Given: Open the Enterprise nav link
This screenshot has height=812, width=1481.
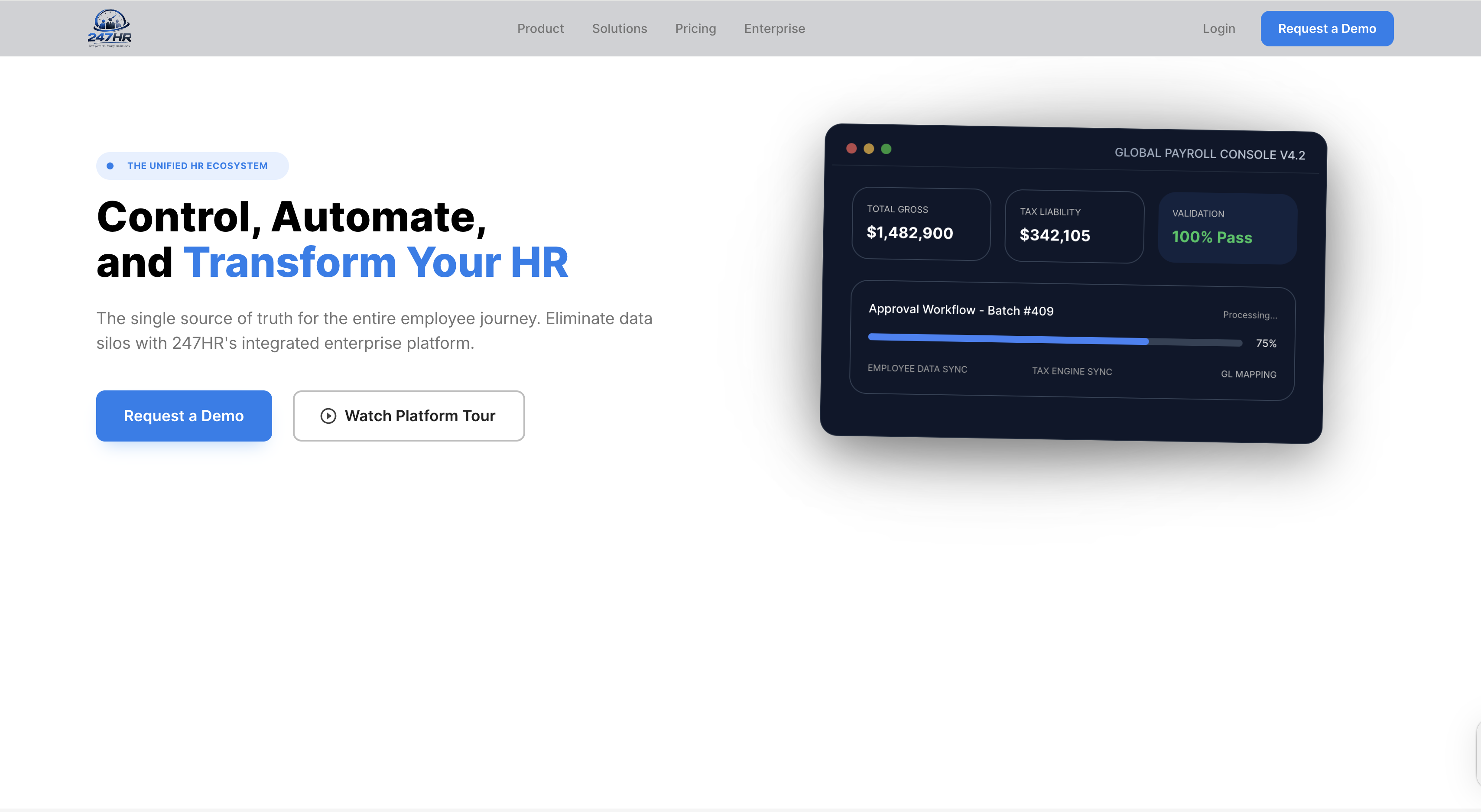Looking at the screenshot, I should (774, 29).
